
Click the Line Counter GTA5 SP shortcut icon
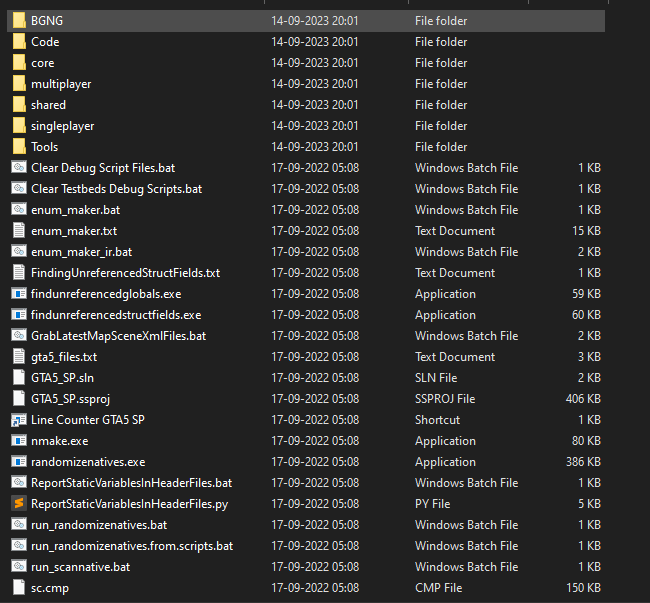(x=19, y=420)
